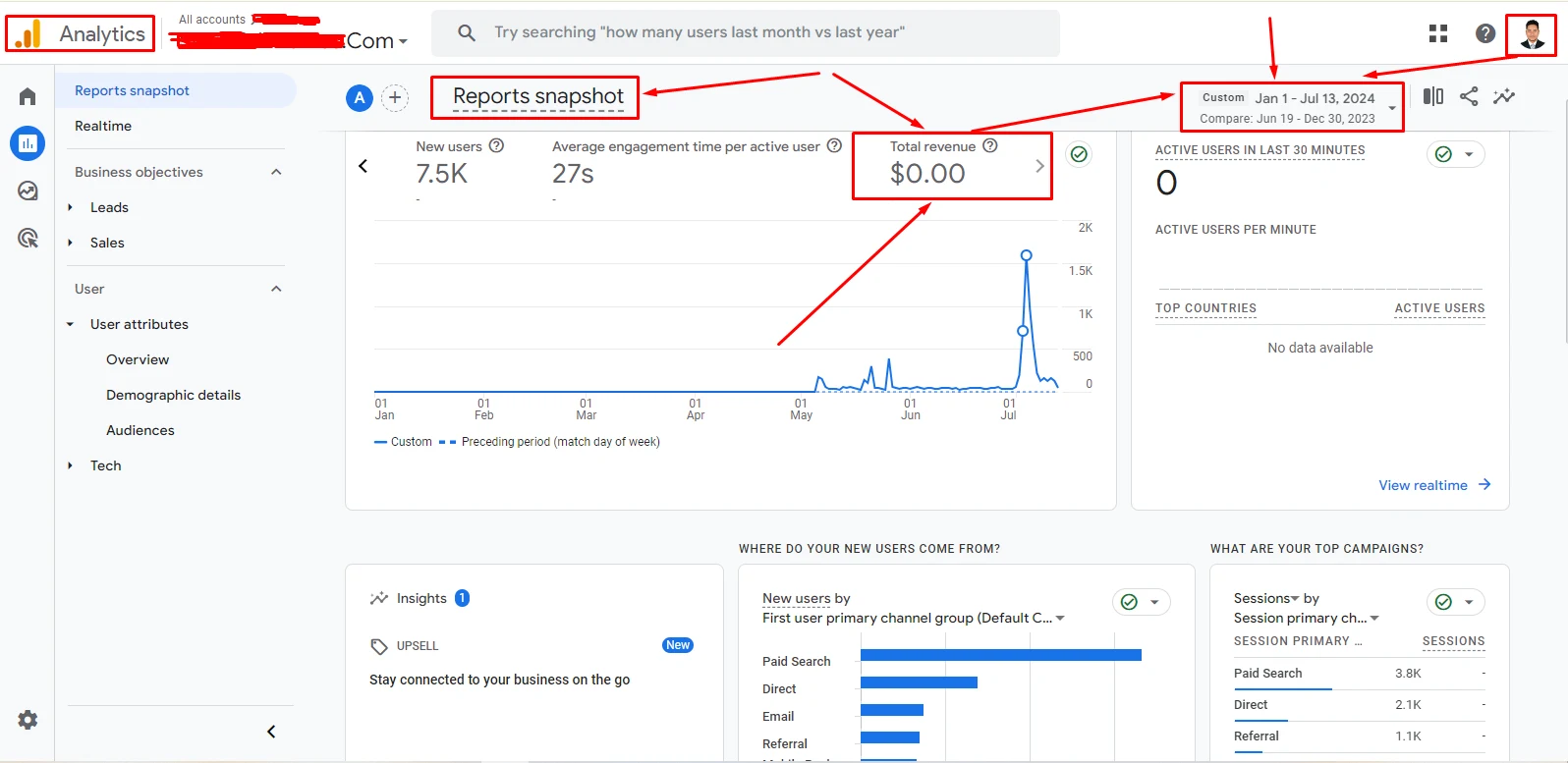
Task: Click the All Users segment badge A
Action: pos(360,98)
